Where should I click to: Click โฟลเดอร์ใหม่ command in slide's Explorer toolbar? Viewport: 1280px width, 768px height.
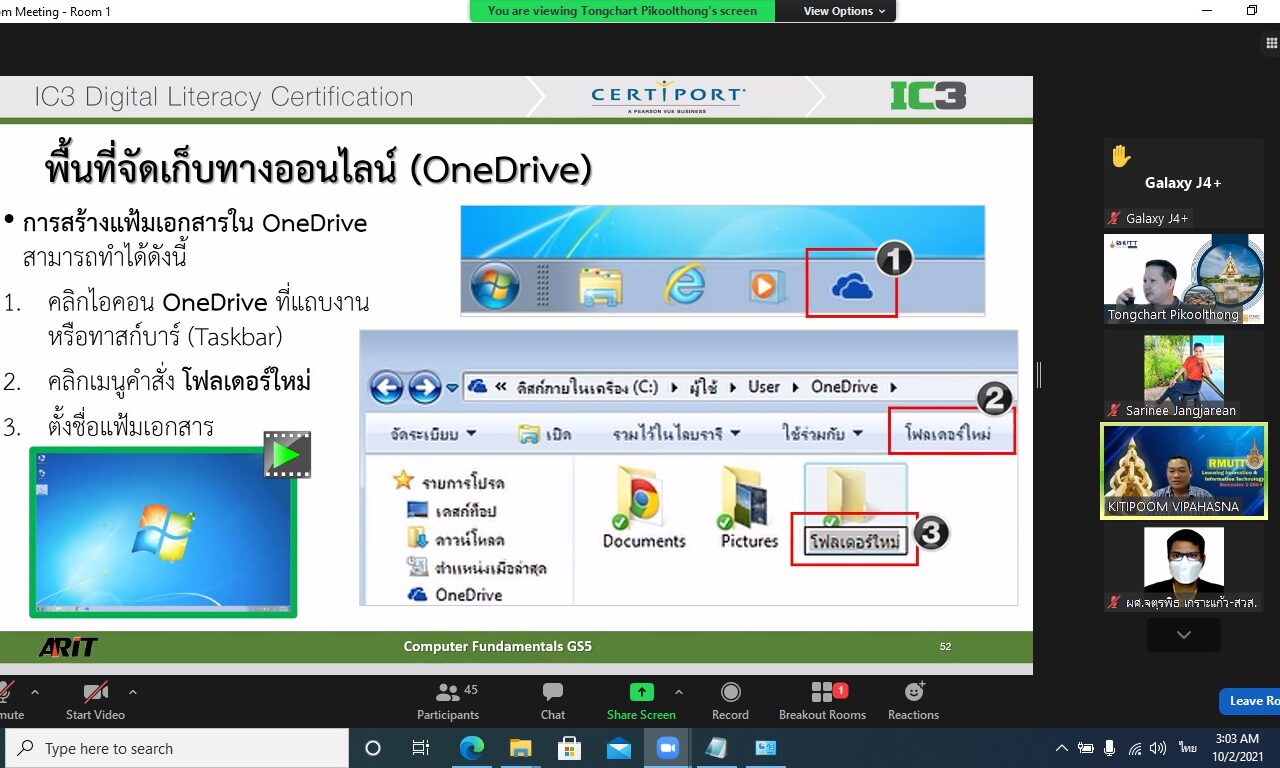click(946, 434)
